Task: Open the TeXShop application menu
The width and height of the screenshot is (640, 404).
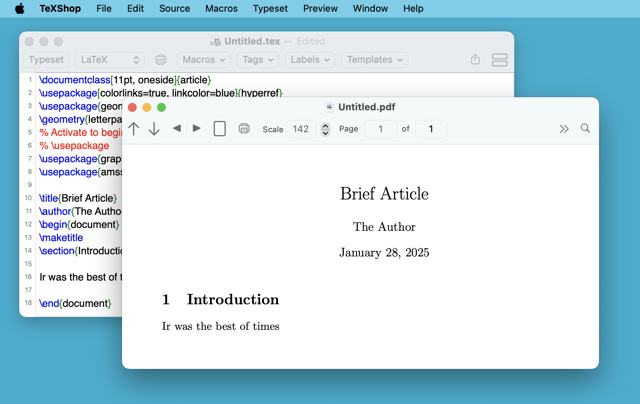Action: click(x=60, y=8)
